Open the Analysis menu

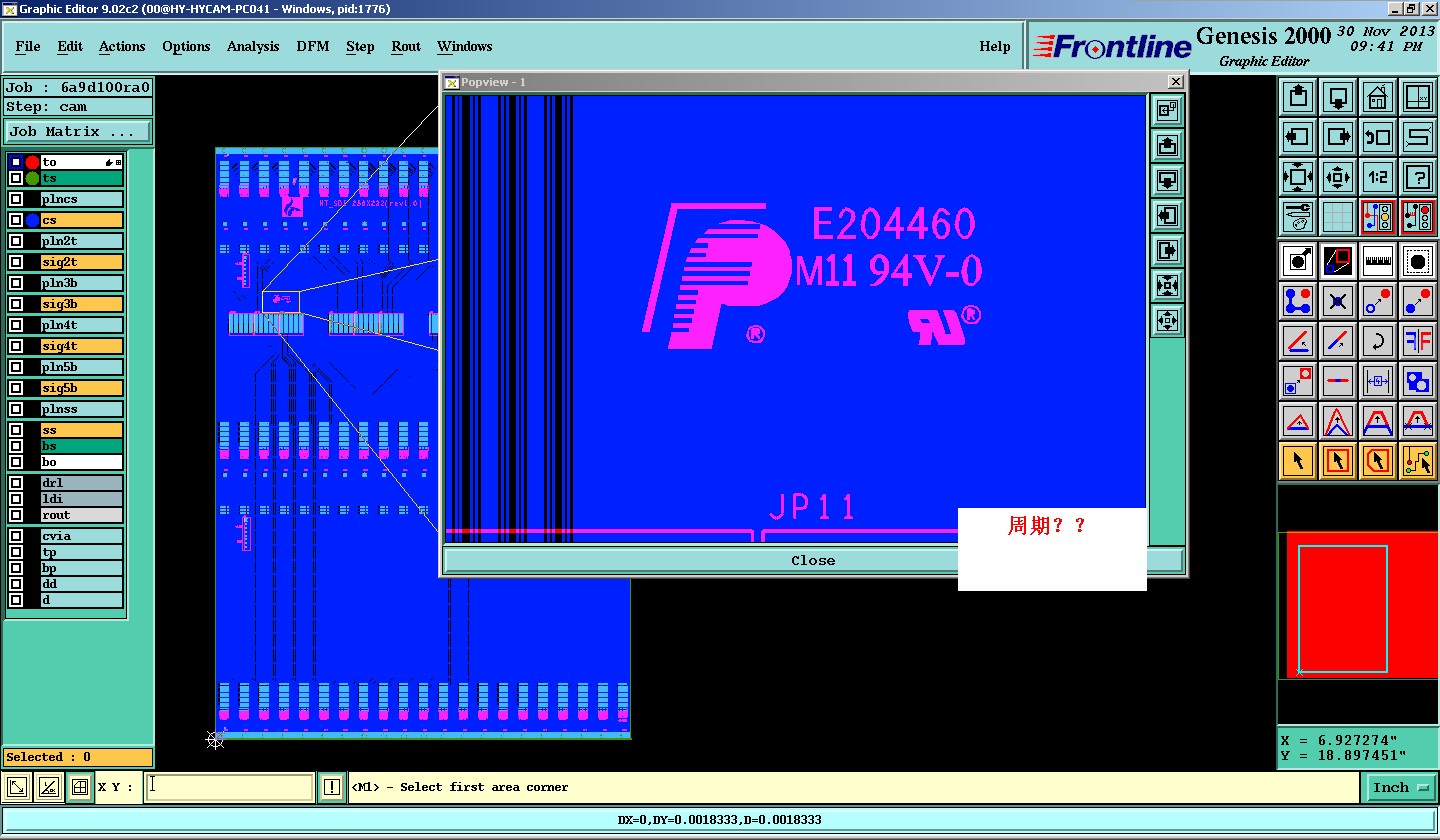253,46
